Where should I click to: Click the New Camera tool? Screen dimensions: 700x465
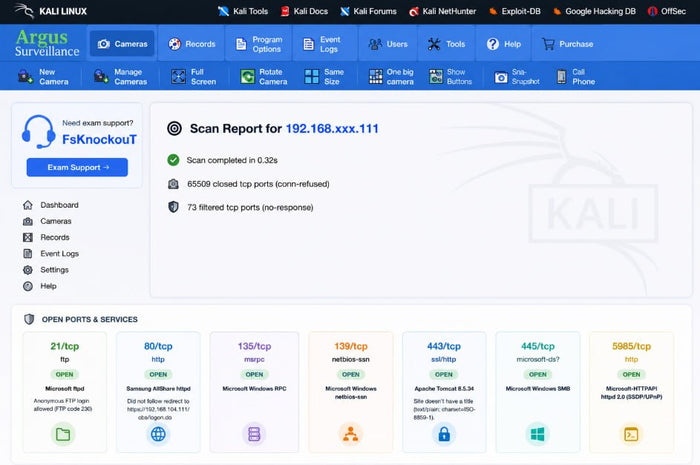[x=43, y=77]
